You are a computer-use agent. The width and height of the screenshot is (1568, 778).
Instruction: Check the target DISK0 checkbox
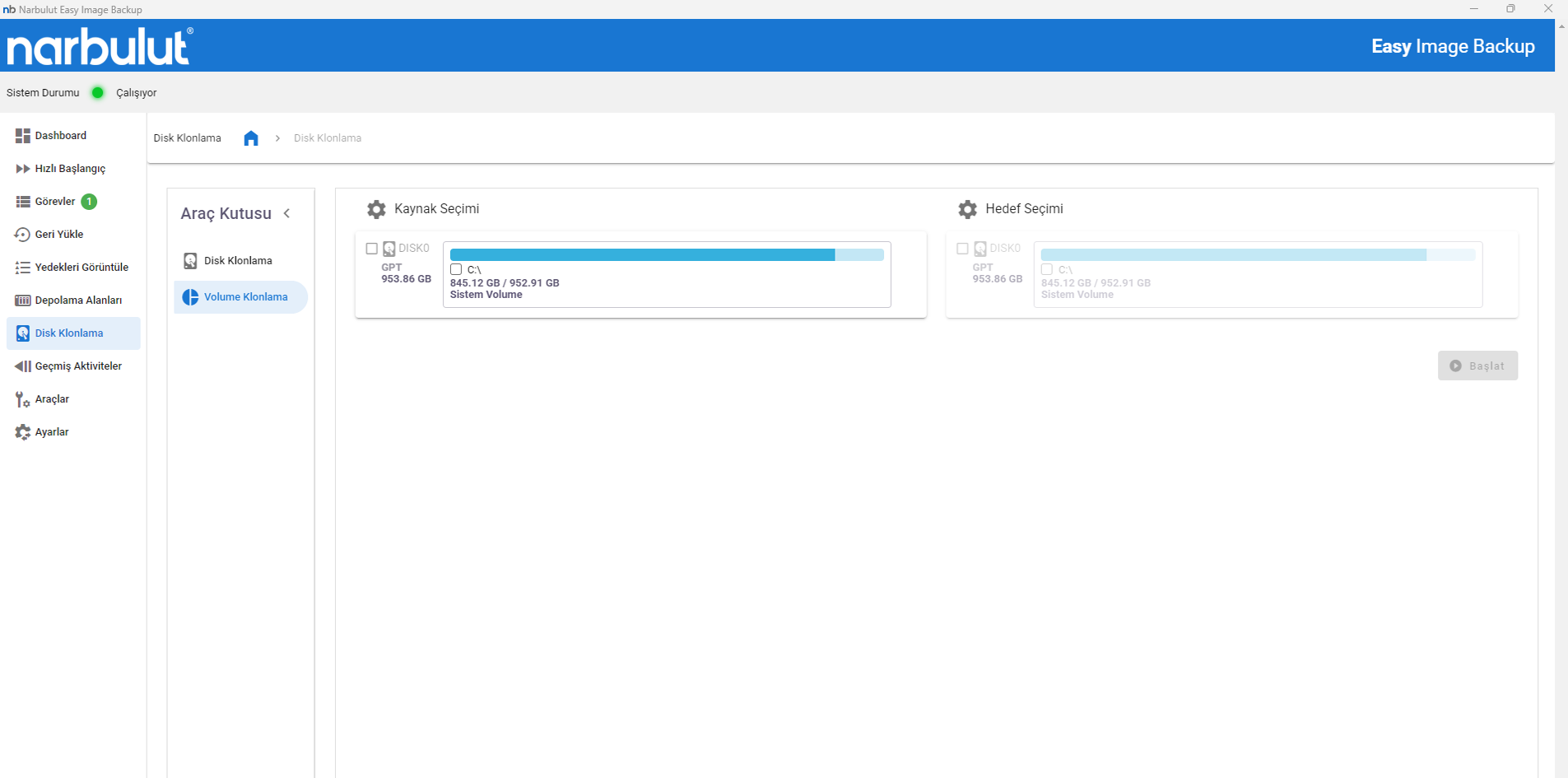click(x=962, y=249)
